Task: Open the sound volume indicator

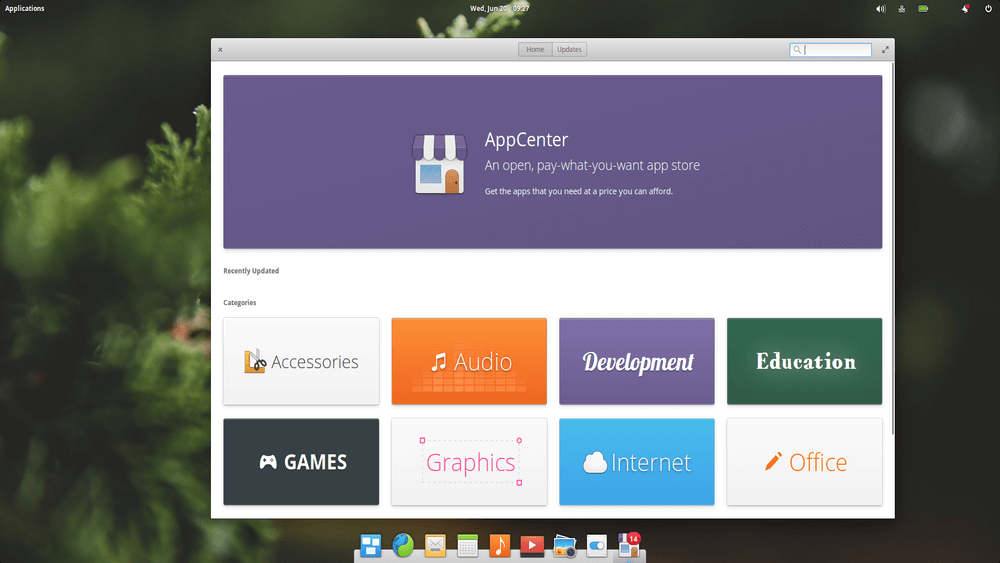Action: click(x=881, y=8)
